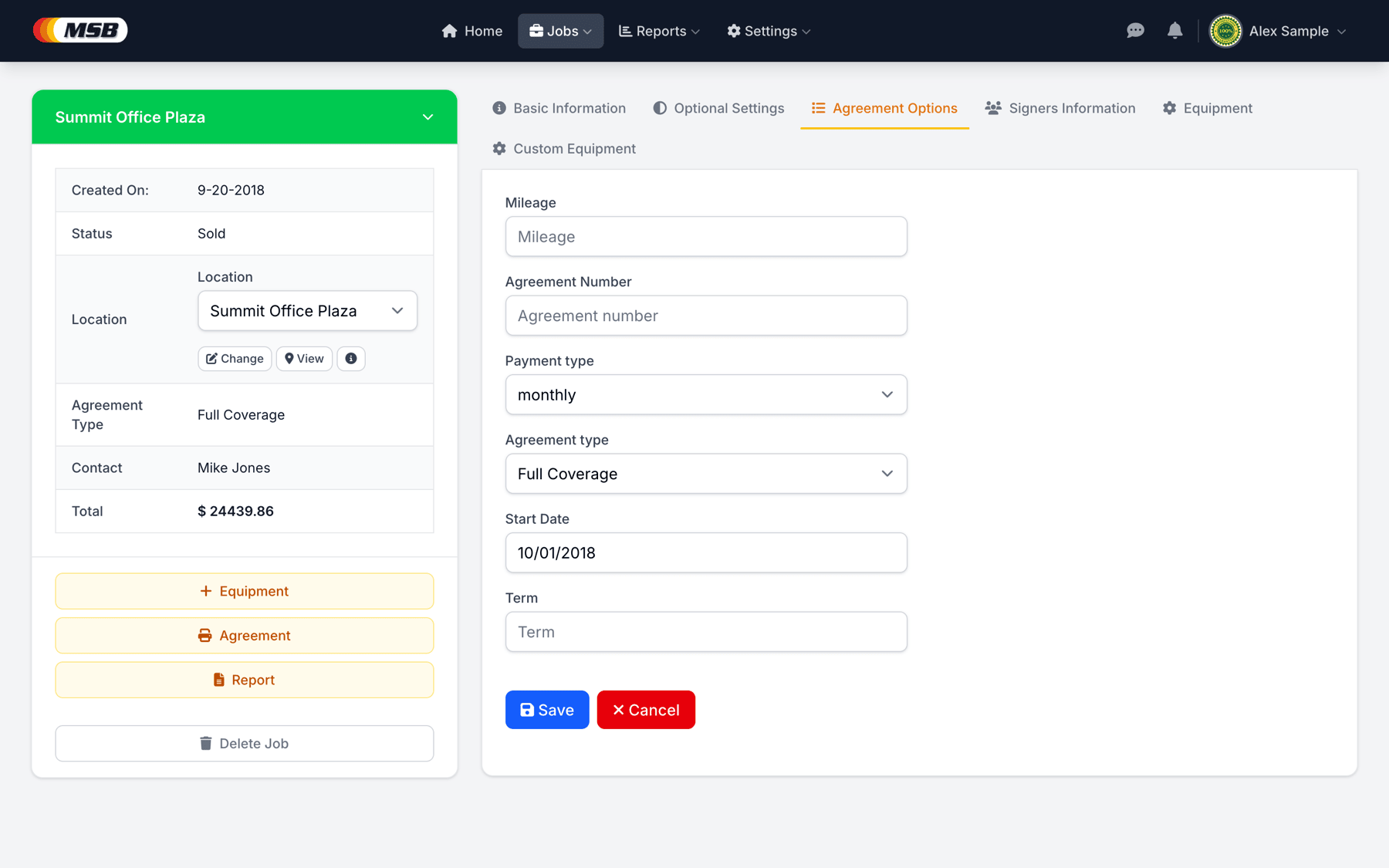Viewport: 1389px width, 868px height.
Task: Click the Full Coverage value in sidebar
Action: 241,415
